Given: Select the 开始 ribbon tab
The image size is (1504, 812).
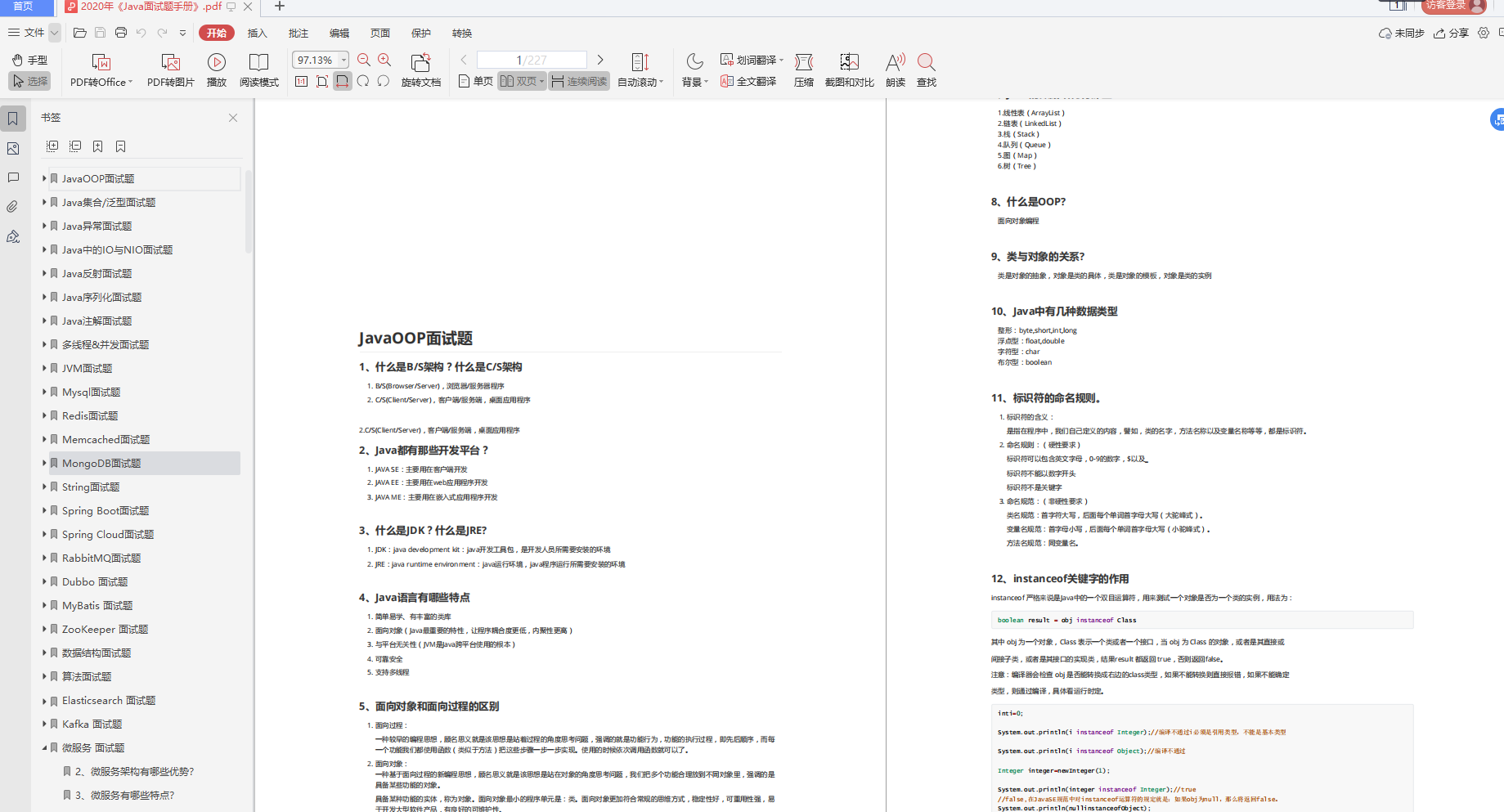Looking at the screenshot, I should click(217, 33).
